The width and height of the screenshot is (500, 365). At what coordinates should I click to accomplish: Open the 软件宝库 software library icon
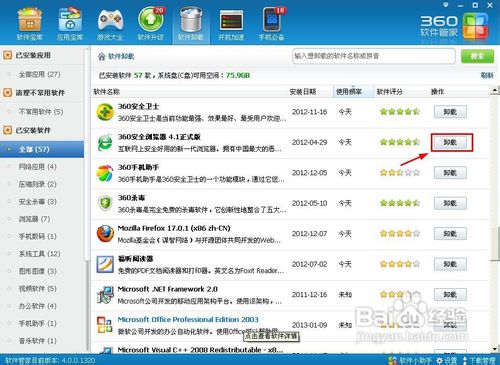tap(30, 24)
